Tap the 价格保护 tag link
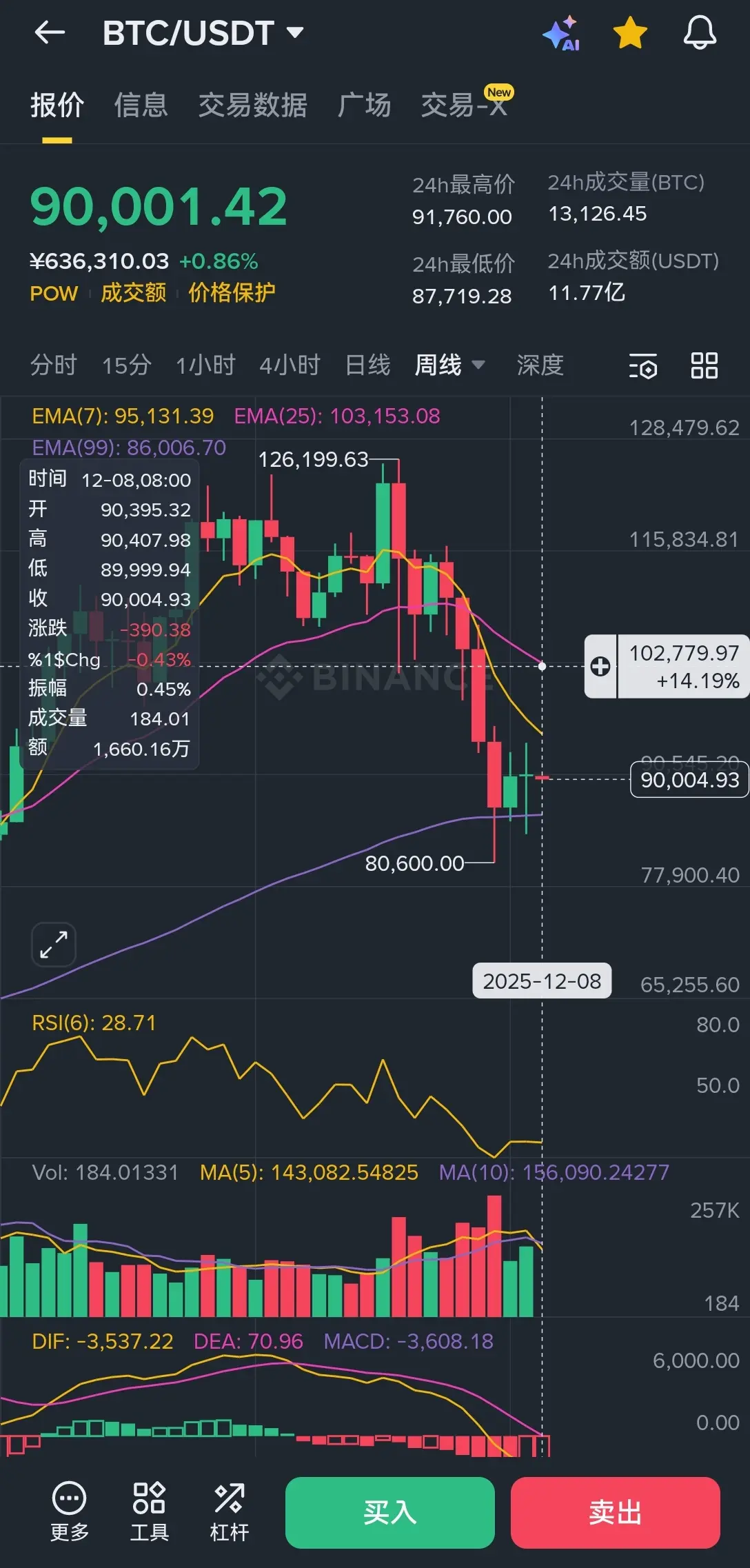This screenshot has width=750, height=1568. pos(232,293)
